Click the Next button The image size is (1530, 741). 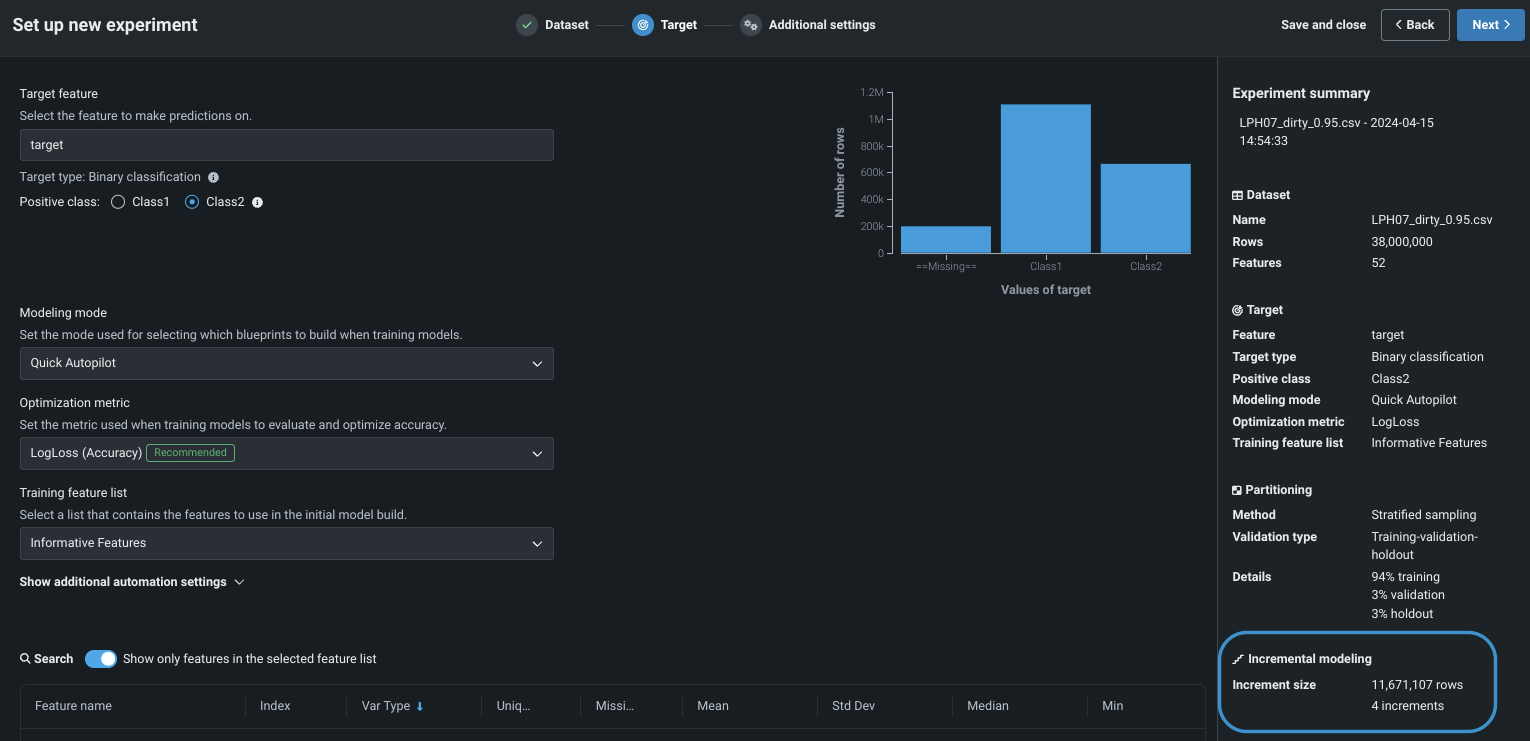point(1490,25)
